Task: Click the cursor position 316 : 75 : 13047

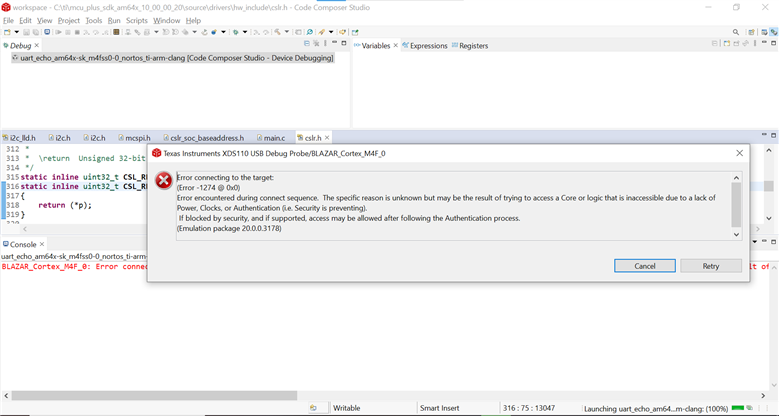Action: tap(529, 408)
